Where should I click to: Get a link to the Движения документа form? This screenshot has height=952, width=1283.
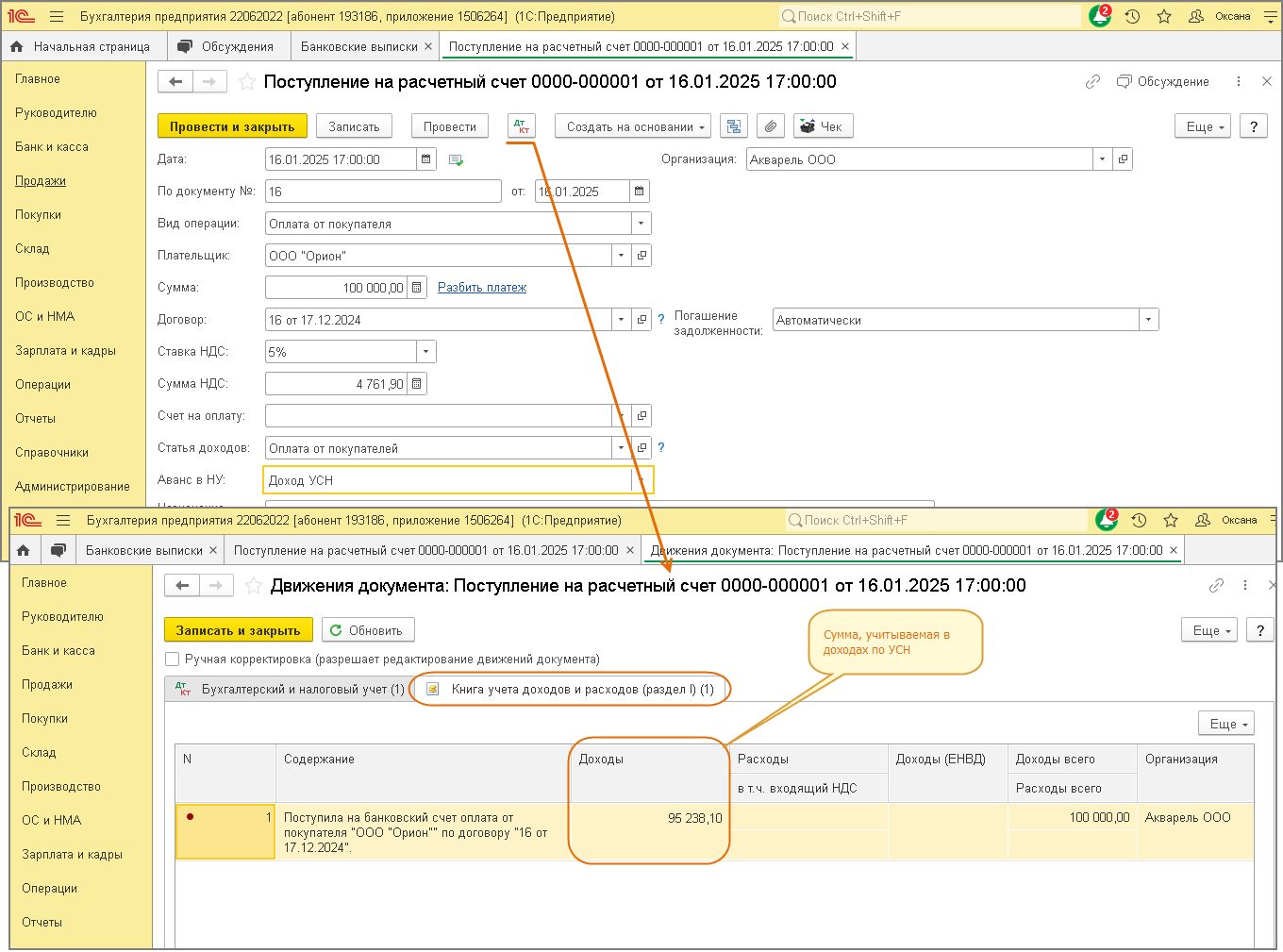(x=1217, y=586)
